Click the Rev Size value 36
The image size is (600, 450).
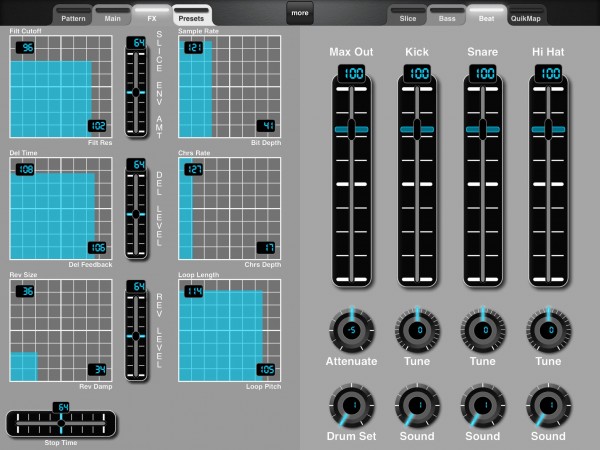click(x=25, y=292)
